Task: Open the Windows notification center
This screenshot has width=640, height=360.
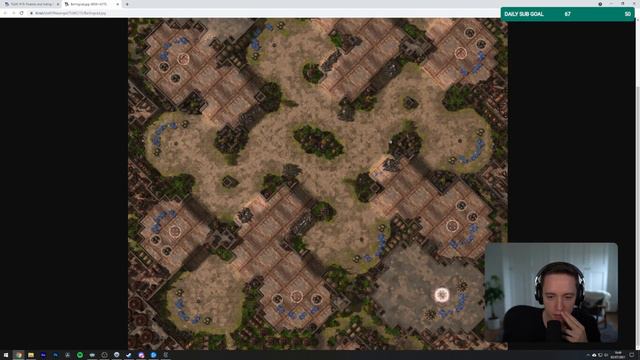Action: [632, 355]
